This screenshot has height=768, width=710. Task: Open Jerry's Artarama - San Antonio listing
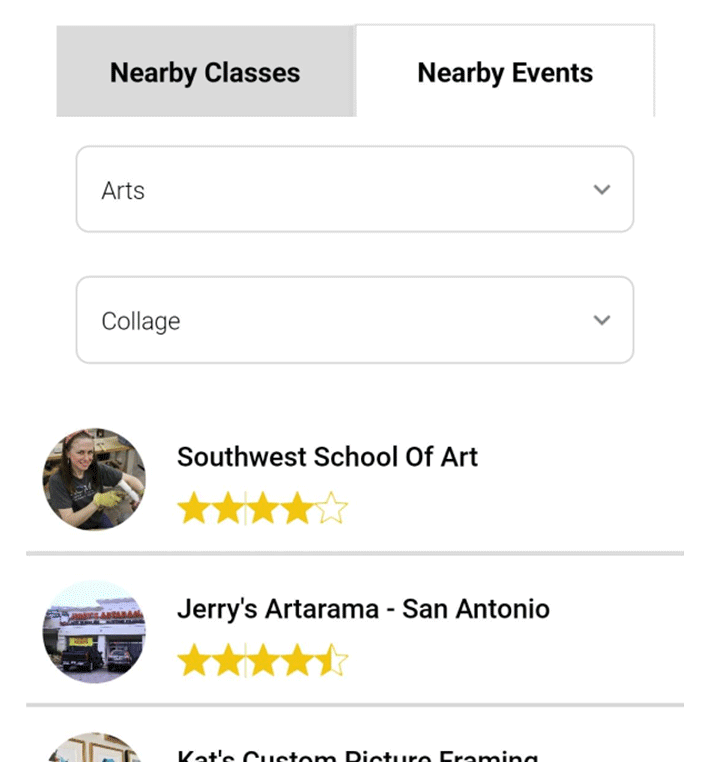tap(363, 609)
